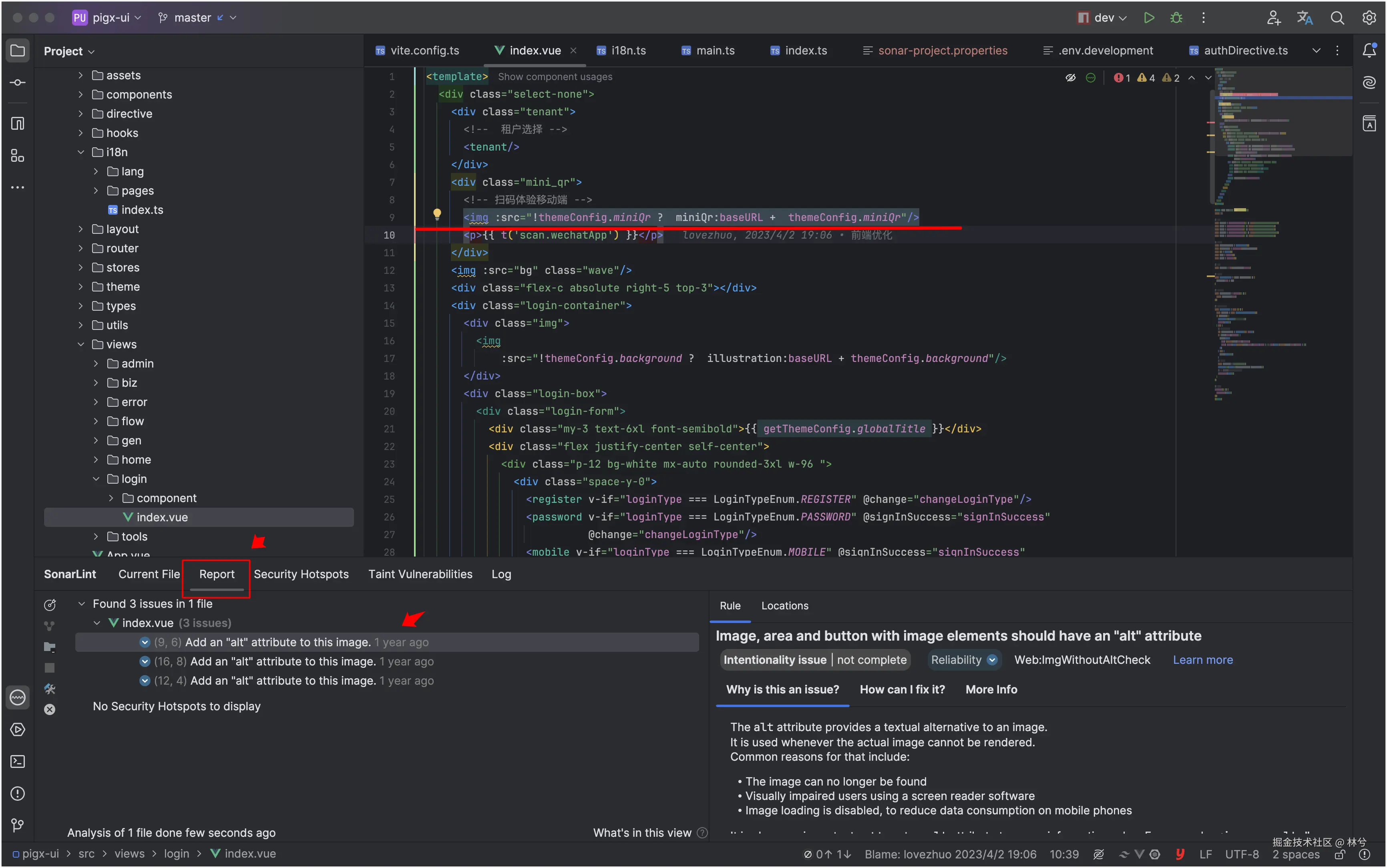Click the intention light bulb on line 9
The width and height of the screenshot is (1387, 868).
[437, 214]
